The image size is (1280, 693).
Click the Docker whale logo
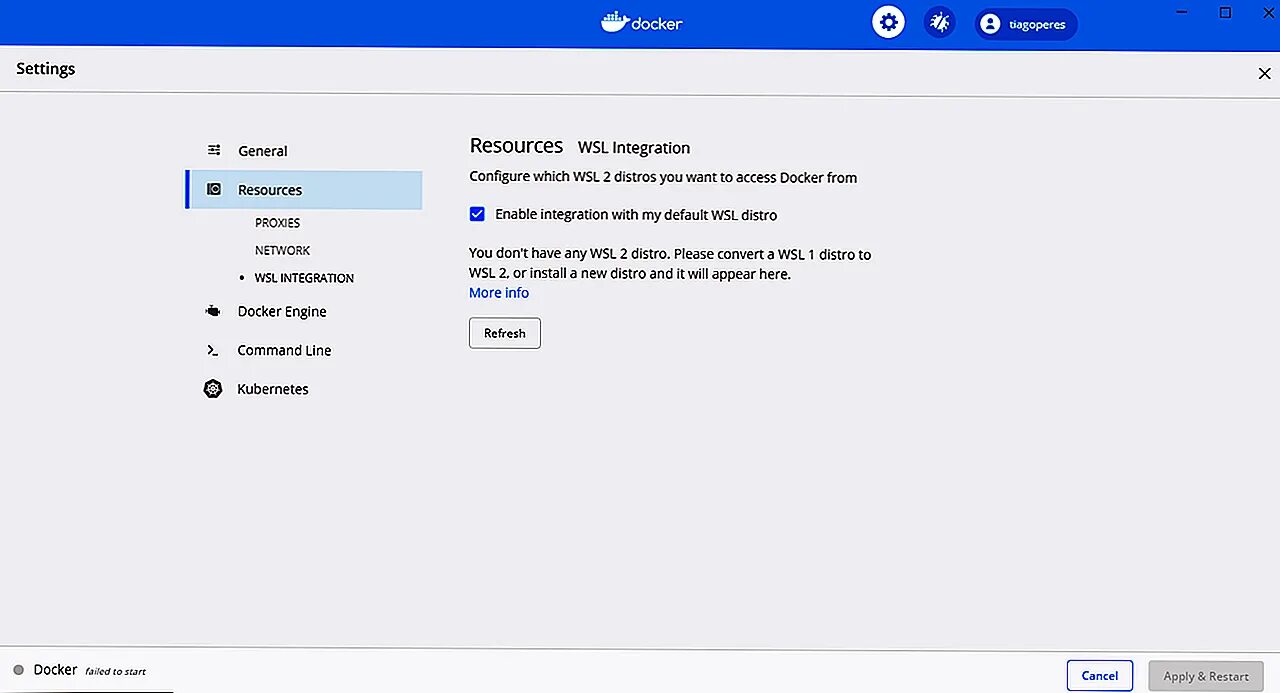[x=615, y=21]
